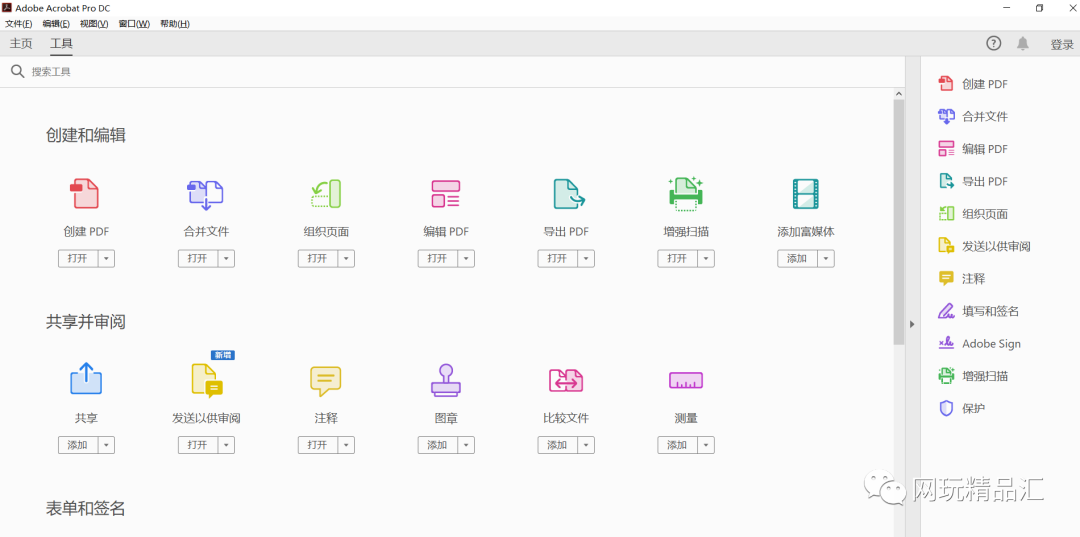Image resolution: width=1080 pixels, height=537 pixels.
Task: Collapse the right pane using the arrow handle
Action: tap(912, 324)
